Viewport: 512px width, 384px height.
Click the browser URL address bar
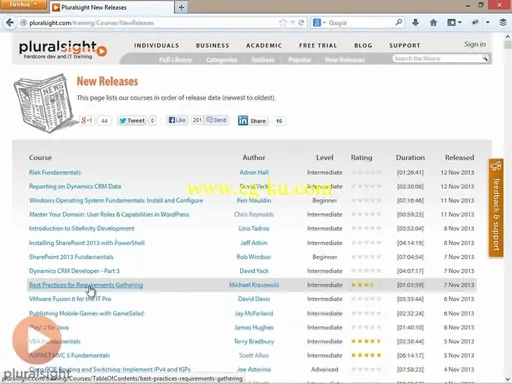click(150, 23)
